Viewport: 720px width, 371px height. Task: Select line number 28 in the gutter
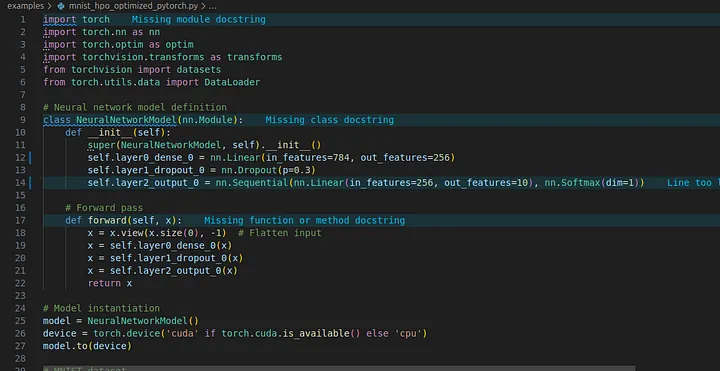point(21,358)
